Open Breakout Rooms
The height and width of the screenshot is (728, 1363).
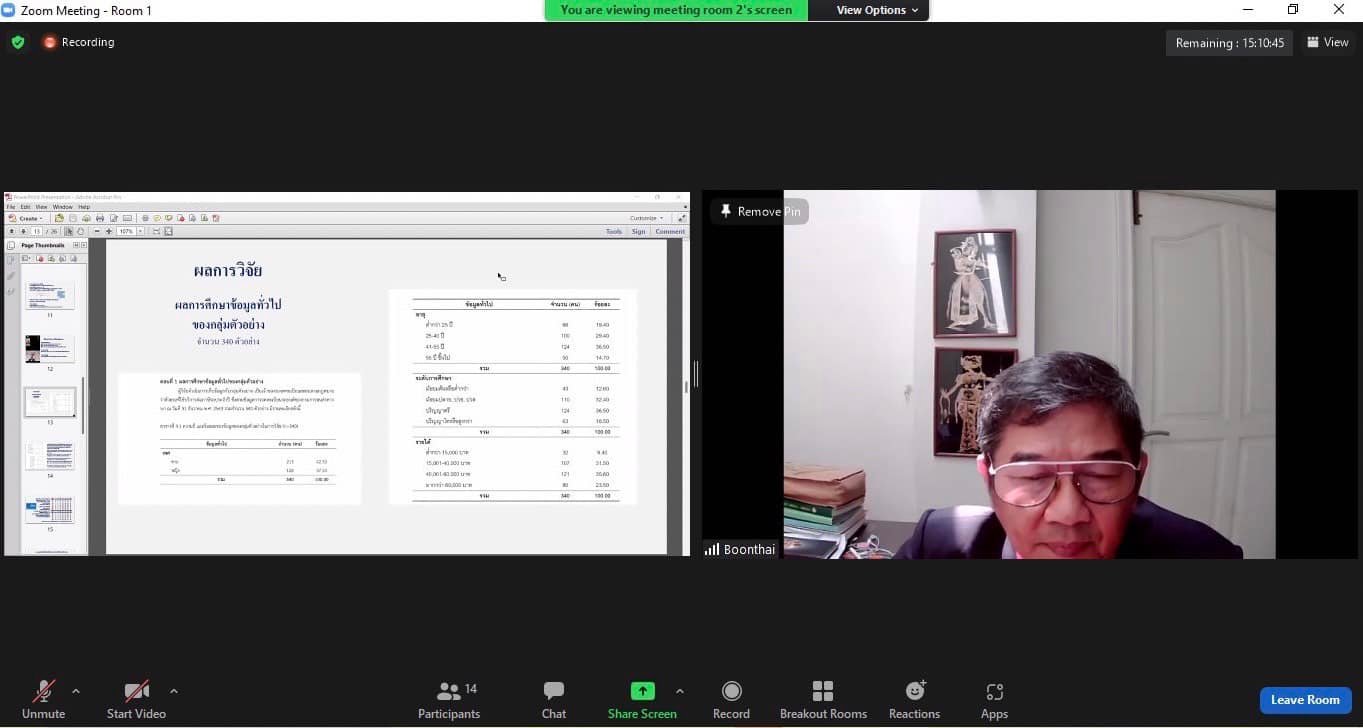point(823,691)
